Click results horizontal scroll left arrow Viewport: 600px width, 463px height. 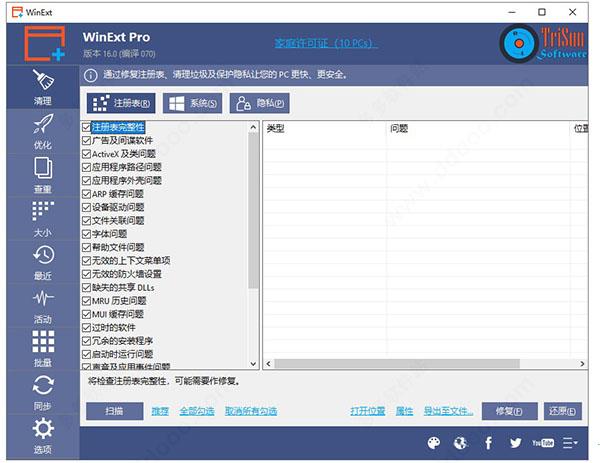[x=268, y=364]
